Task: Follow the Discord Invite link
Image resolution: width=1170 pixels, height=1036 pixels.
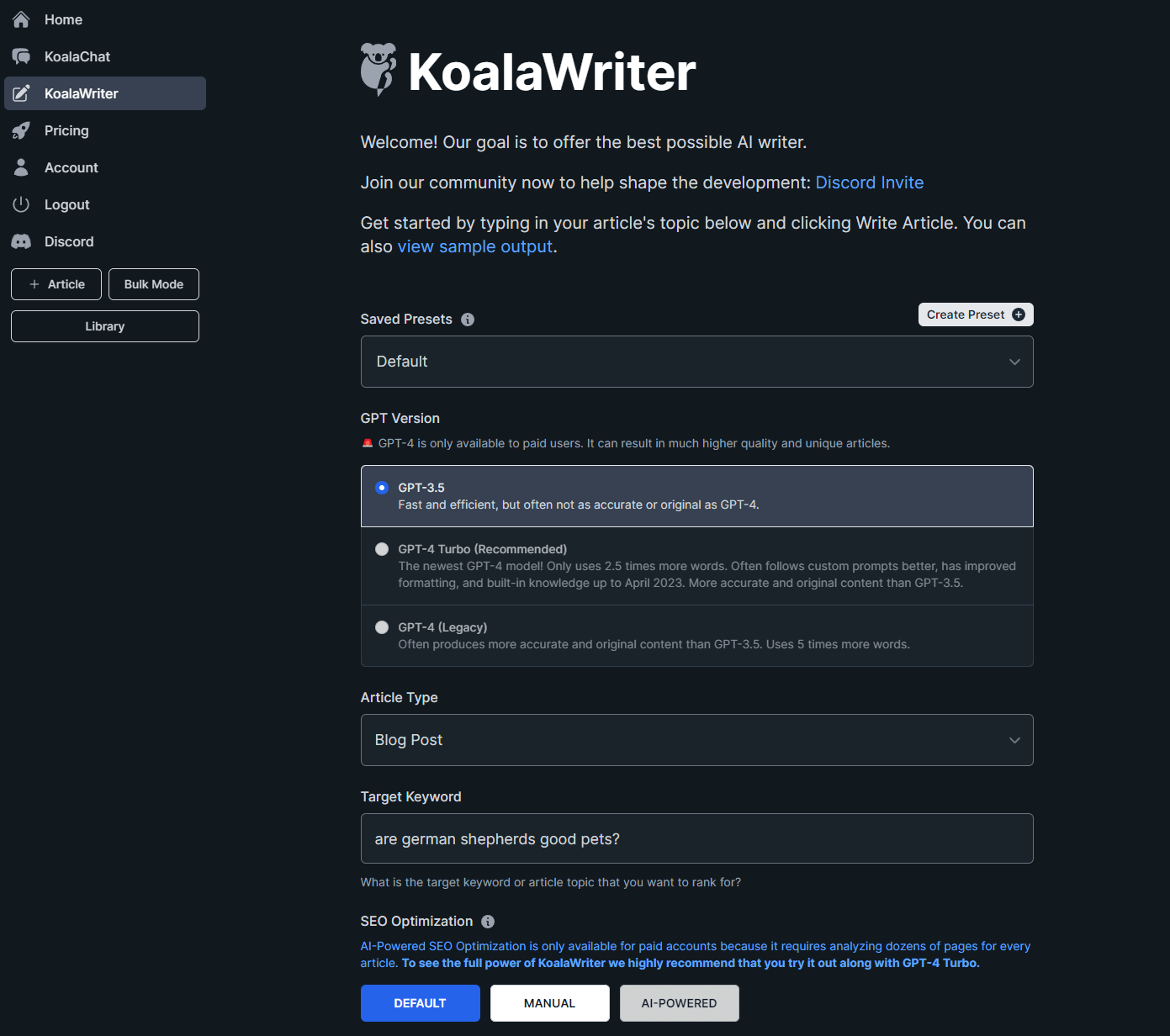Action: click(870, 182)
